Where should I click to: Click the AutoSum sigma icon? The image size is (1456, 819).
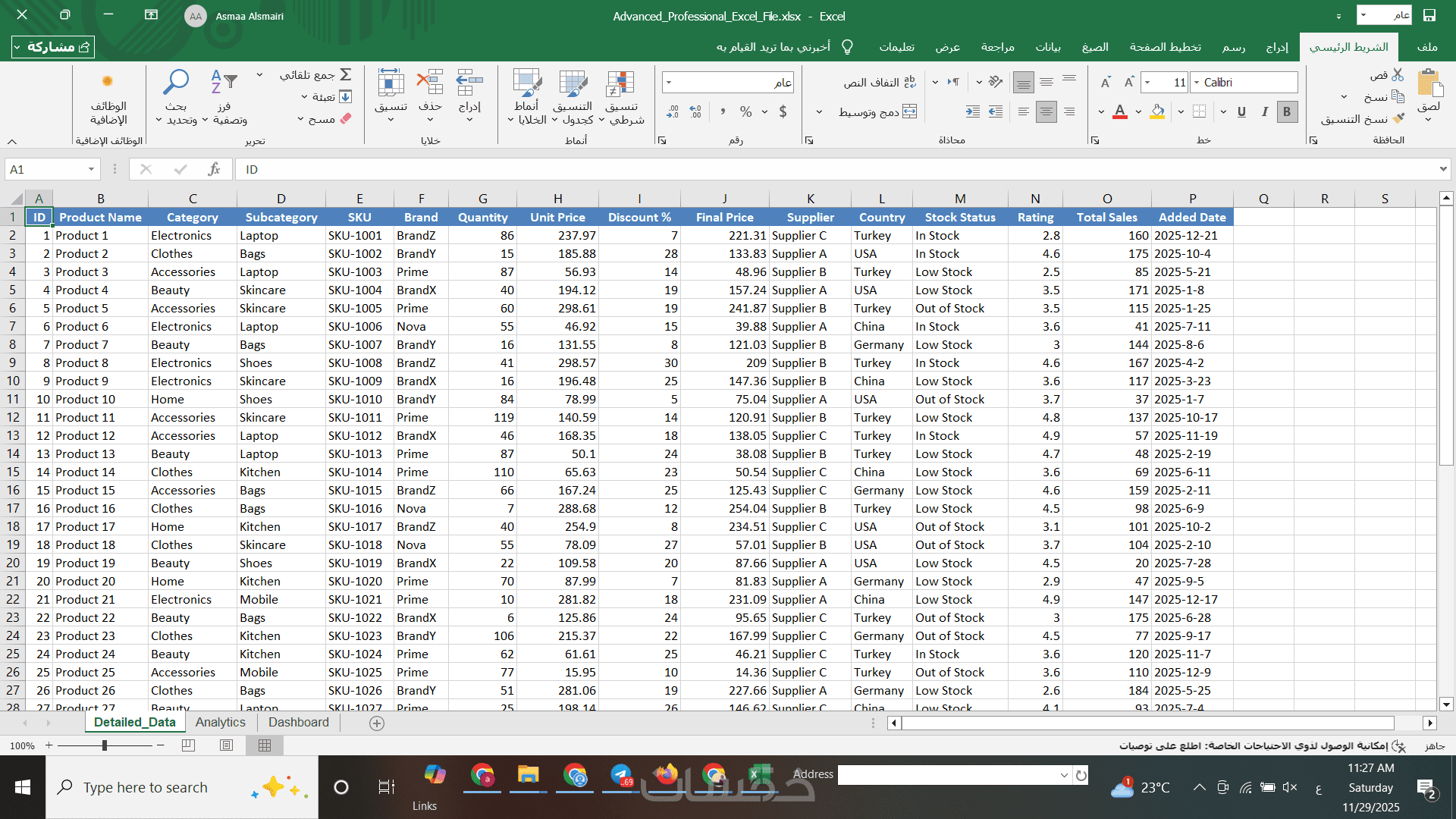346,74
